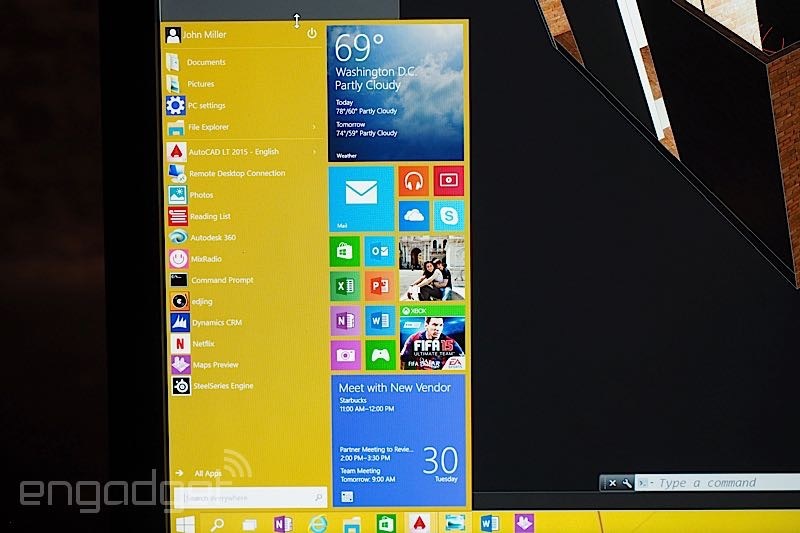Open the people photo tile
This screenshot has height=533, width=800.
[432, 268]
